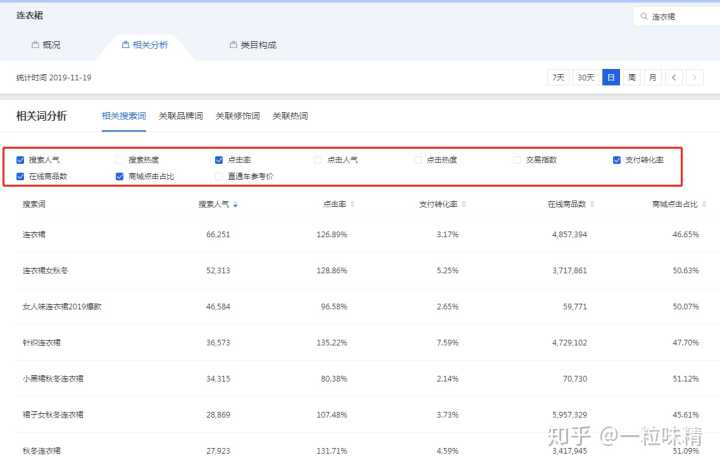The image size is (720, 465).
Task: Click the 7.59% 支付转化率 value
Action: (x=448, y=342)
